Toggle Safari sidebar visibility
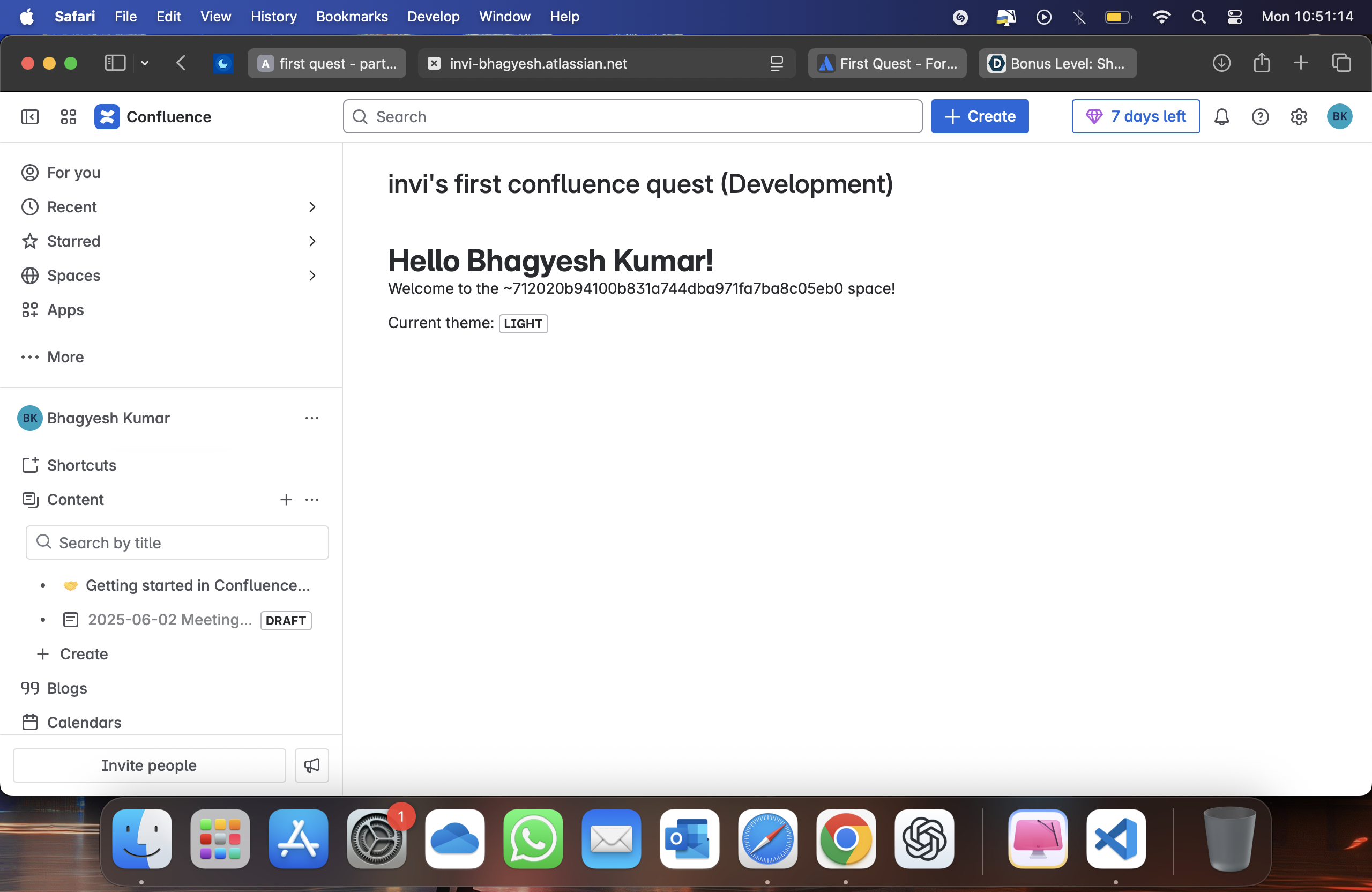Image resolution: width=1372 pixels, height=892 pixels. [x=115, y=63]
